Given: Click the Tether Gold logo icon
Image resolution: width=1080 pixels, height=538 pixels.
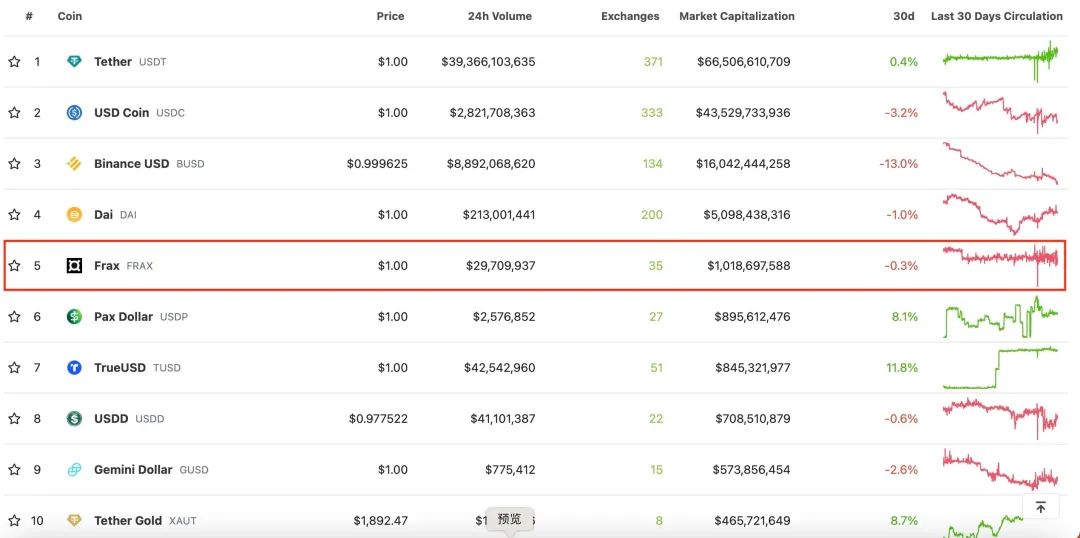Looking at the screenshot, I should pos(74,521).
